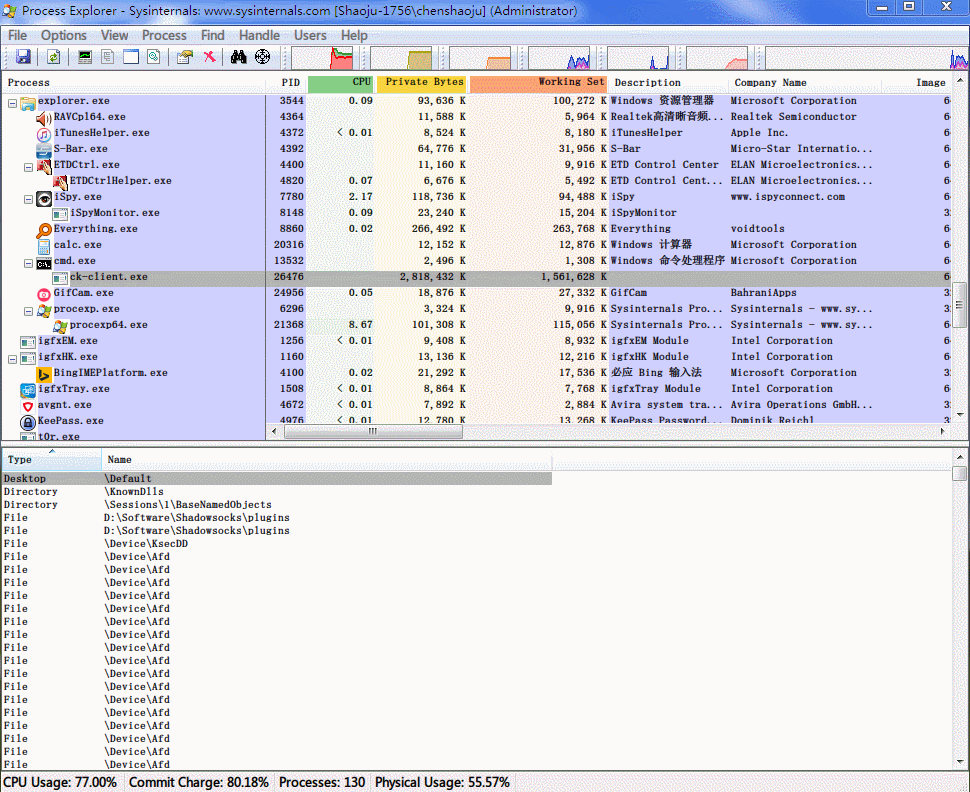Image resolution: width=970 pixels, height=792 pixels.
Task: Sort by Company Name column header
Action: click(x=804, y=82)
